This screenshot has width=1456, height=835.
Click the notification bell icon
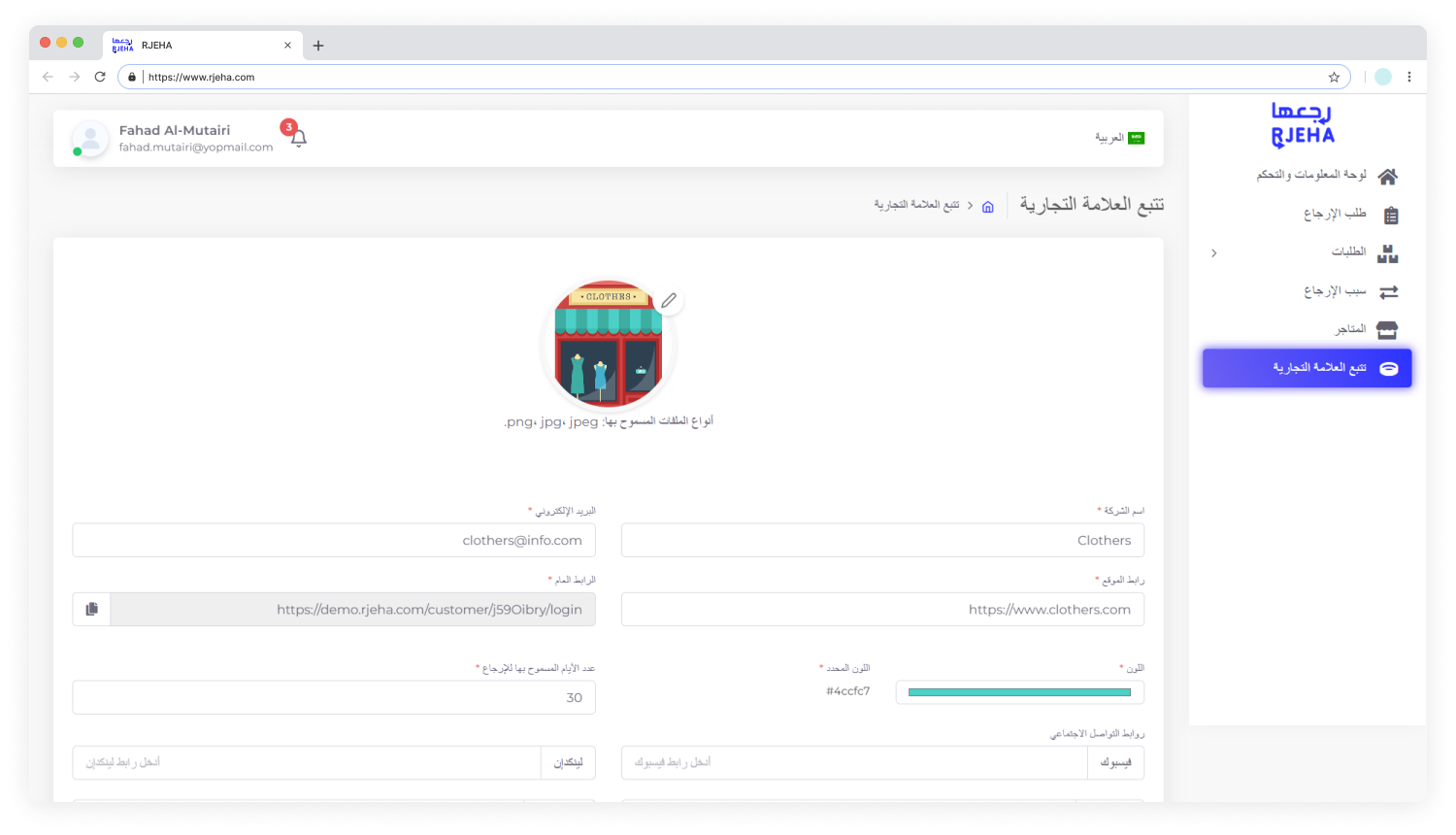point(299,138)
